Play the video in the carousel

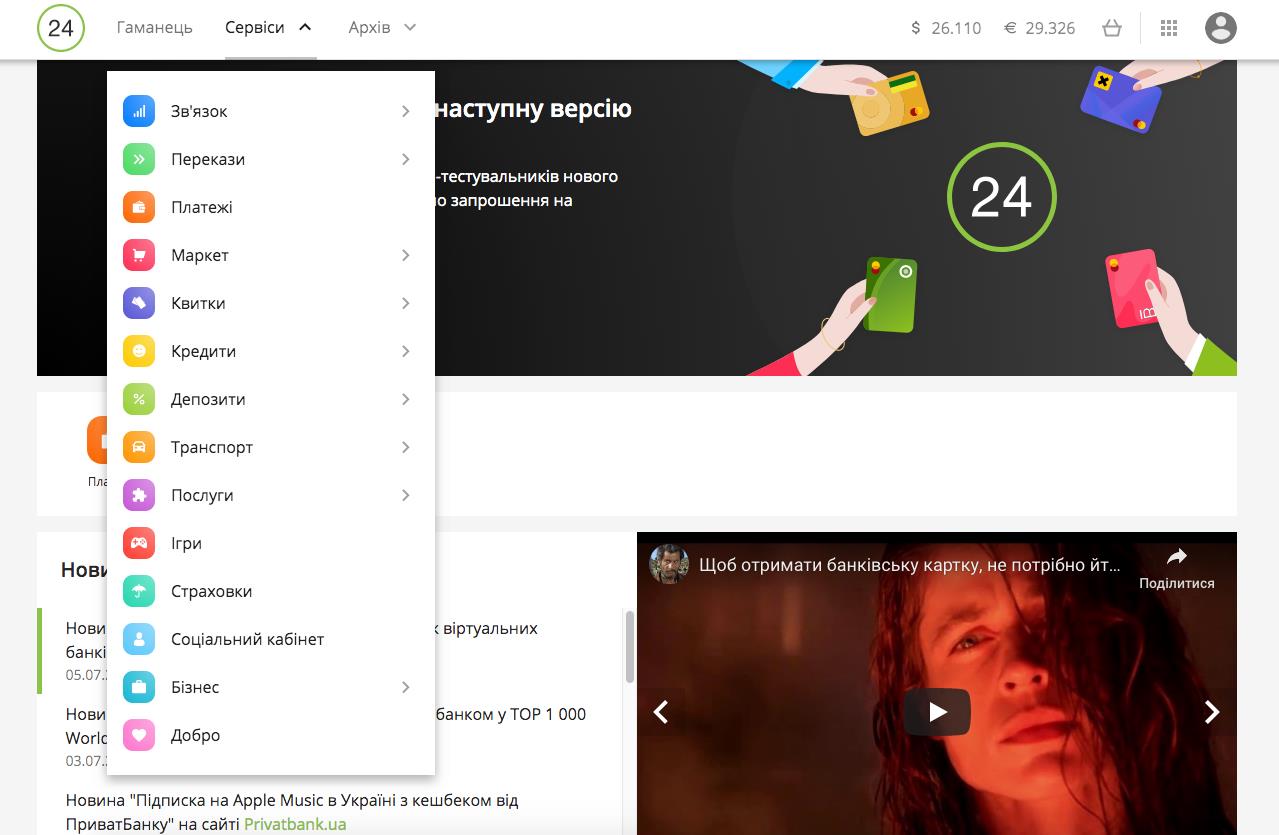[x=937, y=711]
